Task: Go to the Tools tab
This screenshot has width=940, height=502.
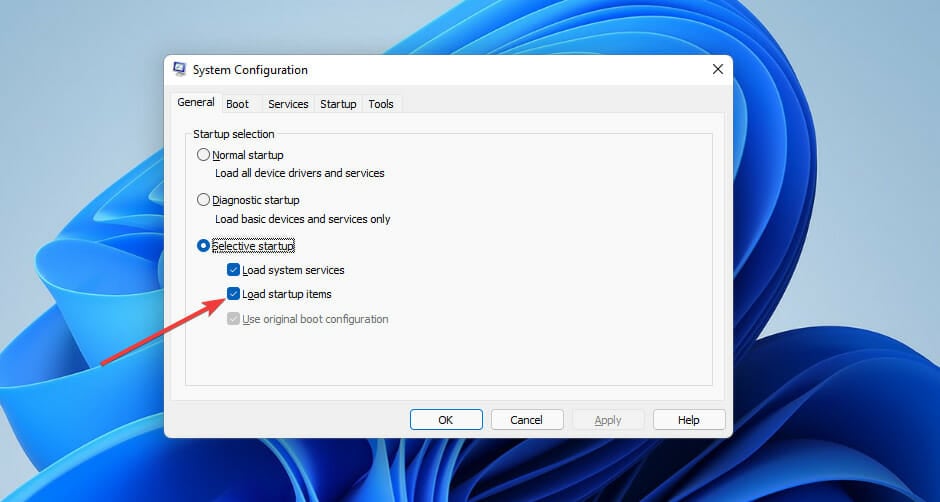Action: pos(381,104)
